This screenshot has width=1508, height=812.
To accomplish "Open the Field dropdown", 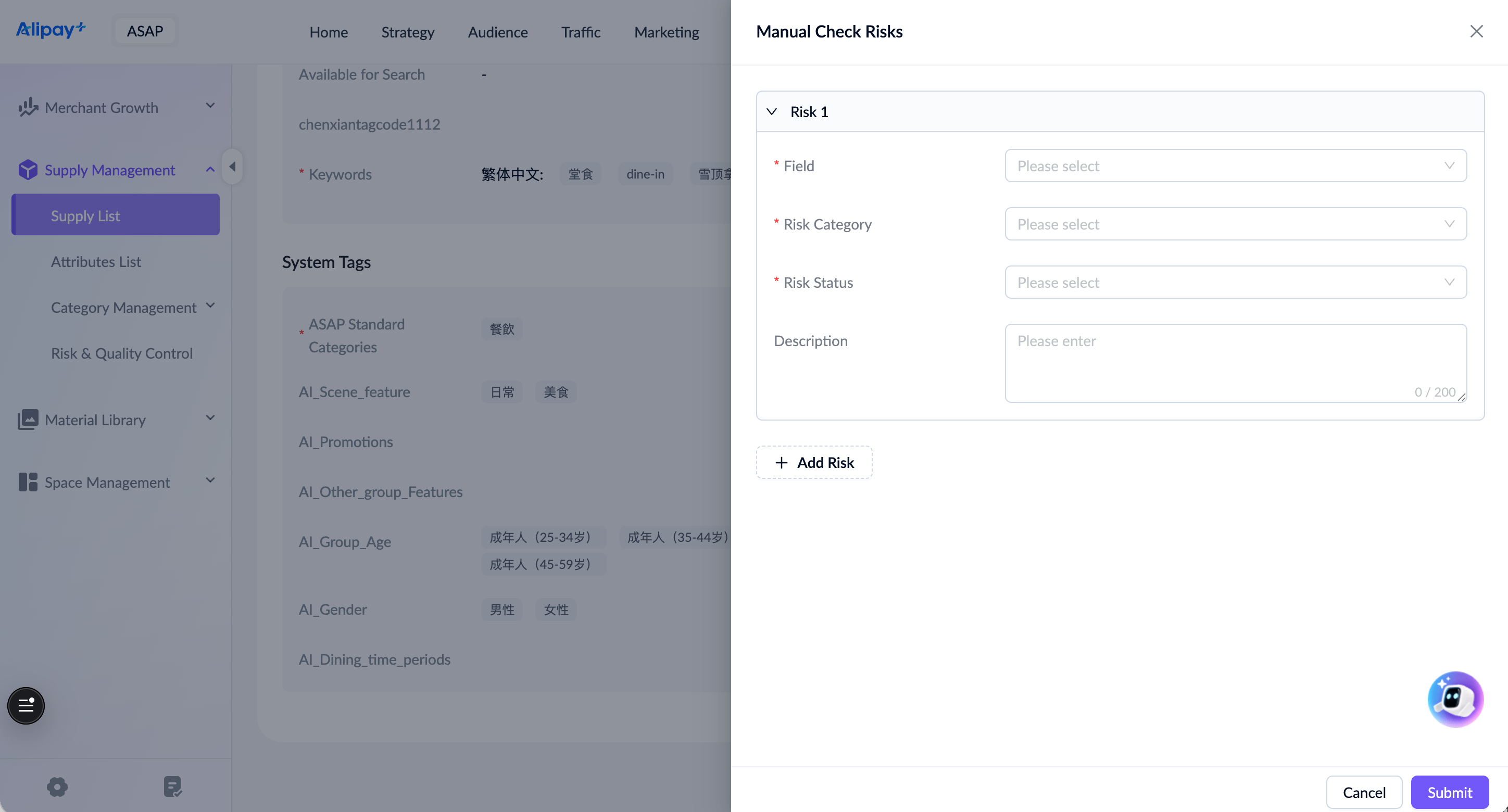I will tap(1235, 166).
